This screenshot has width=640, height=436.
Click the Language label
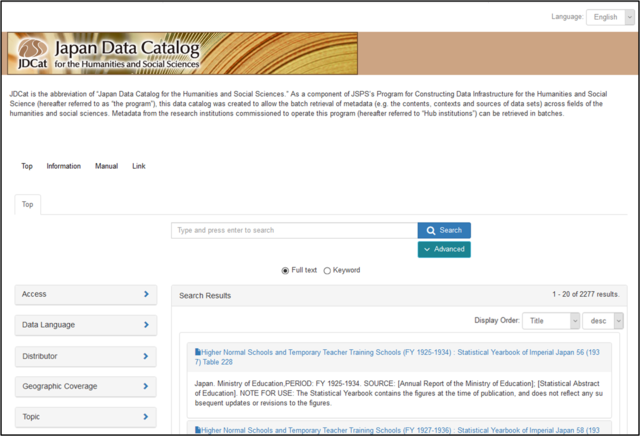coord(567,17)
